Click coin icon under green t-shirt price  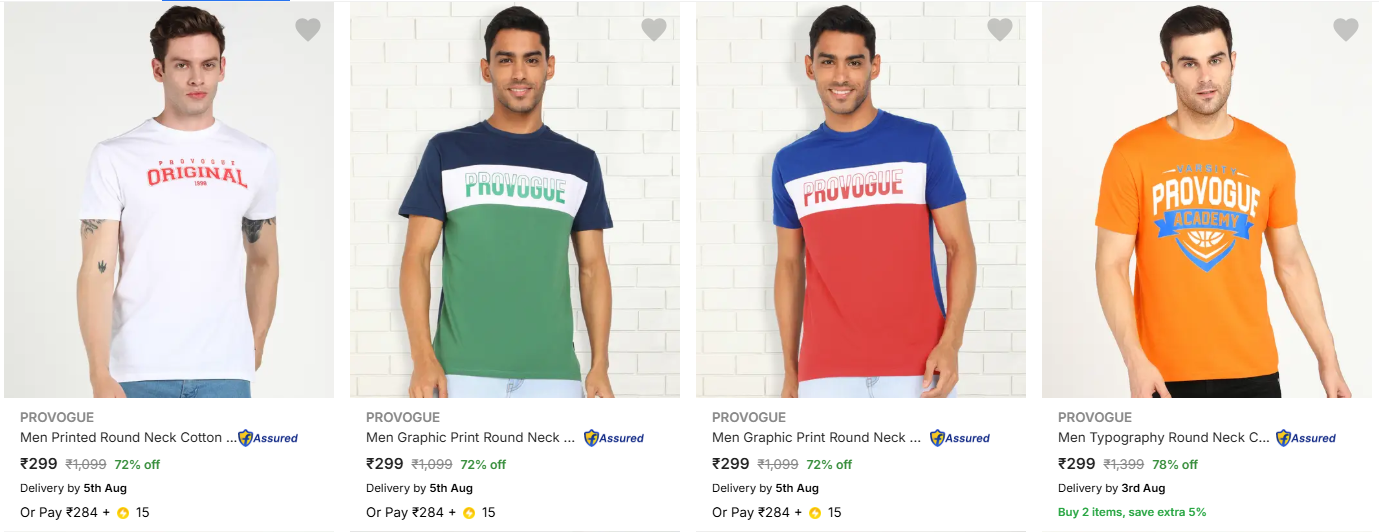click(469, 513)
